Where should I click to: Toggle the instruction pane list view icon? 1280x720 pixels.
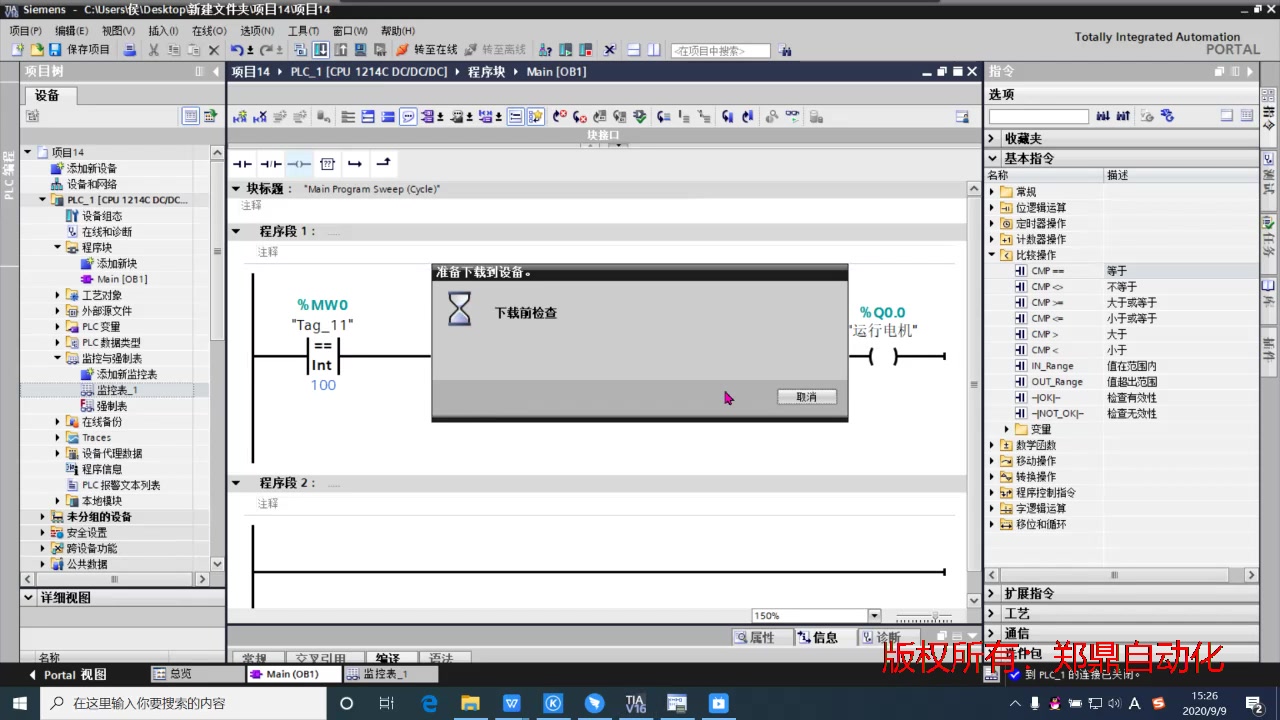pyautogui.click(x=1227, y=116)
